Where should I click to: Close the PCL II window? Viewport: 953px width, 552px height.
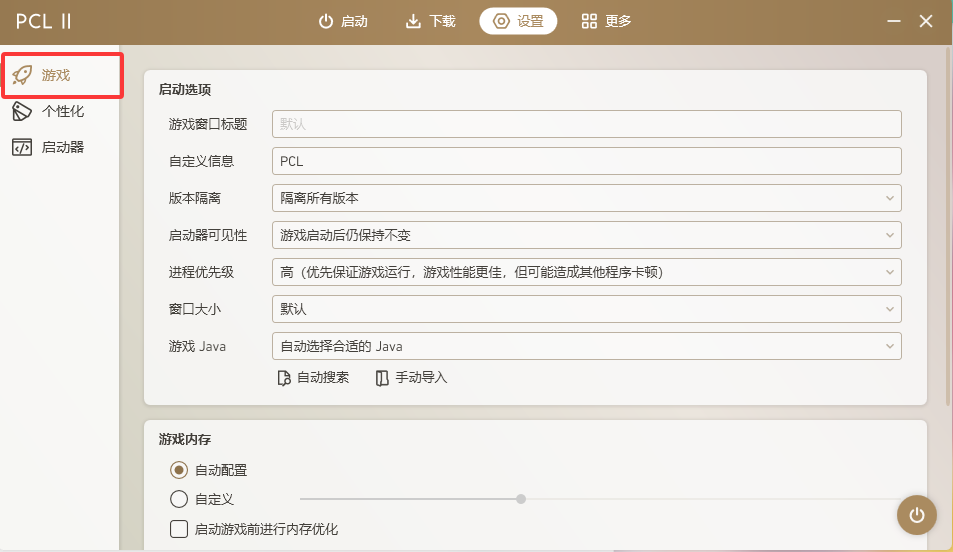tap(926, 21)
